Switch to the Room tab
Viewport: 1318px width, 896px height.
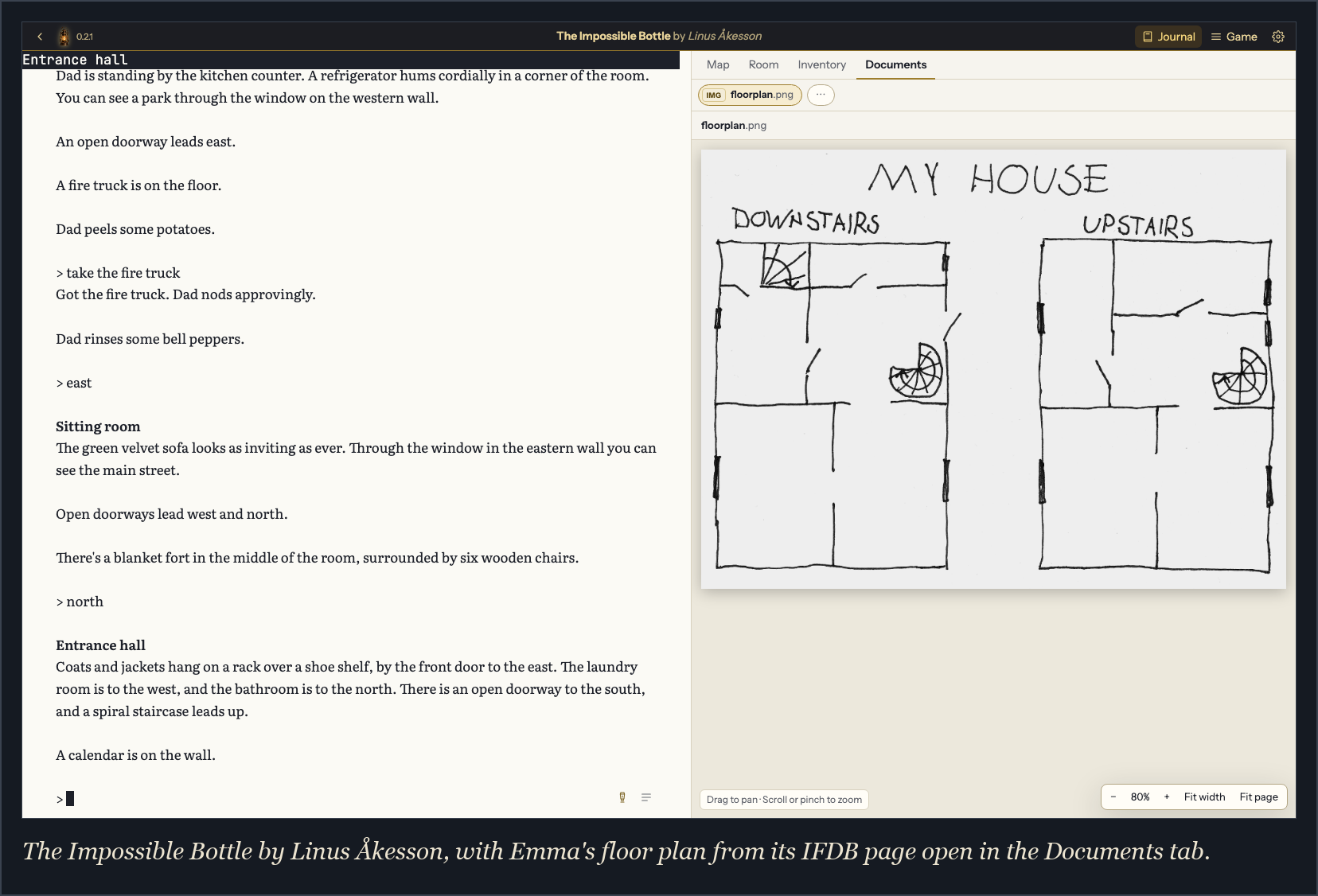[763, 64]
